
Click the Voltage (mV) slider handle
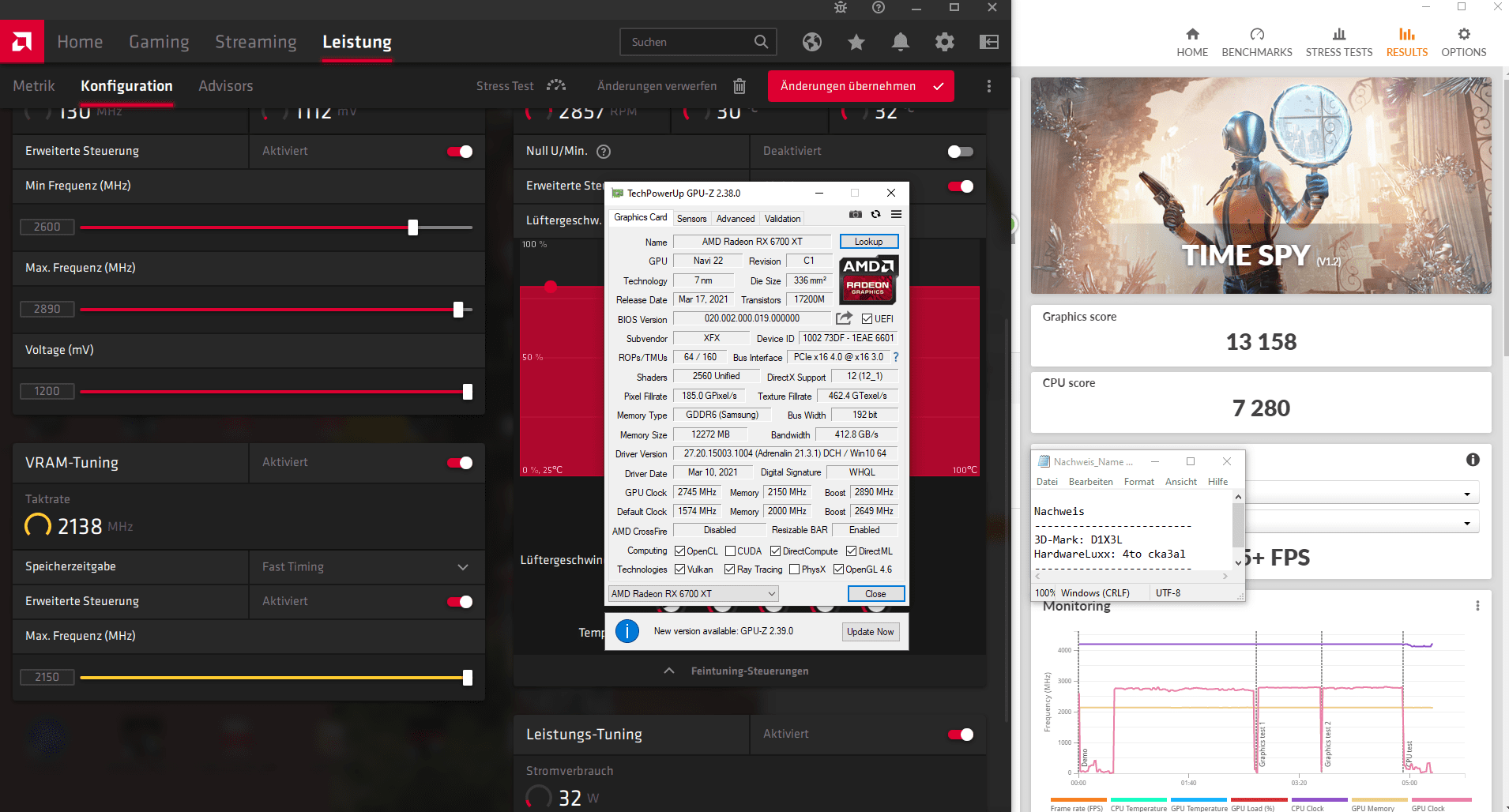click(468, 392)
